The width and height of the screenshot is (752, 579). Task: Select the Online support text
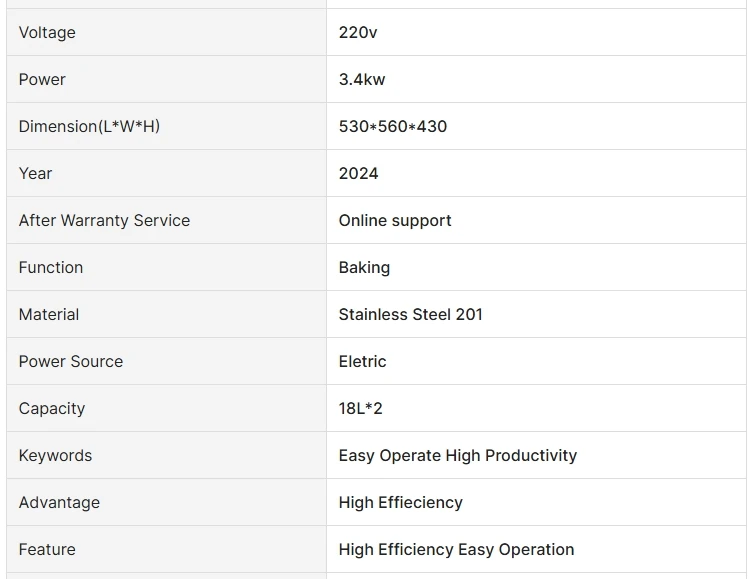click(x=395, y=221)
